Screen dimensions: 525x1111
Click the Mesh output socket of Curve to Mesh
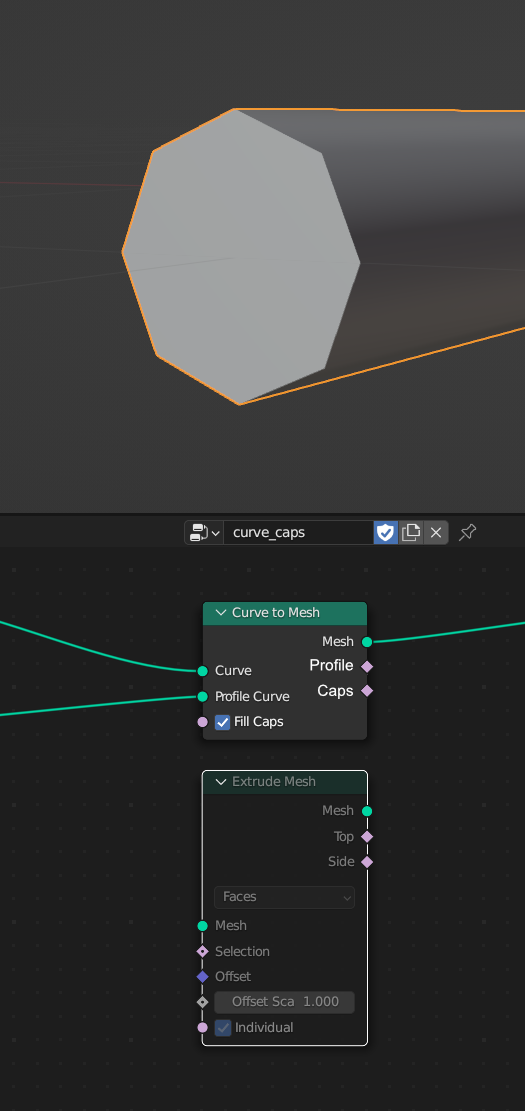point(367,642)
